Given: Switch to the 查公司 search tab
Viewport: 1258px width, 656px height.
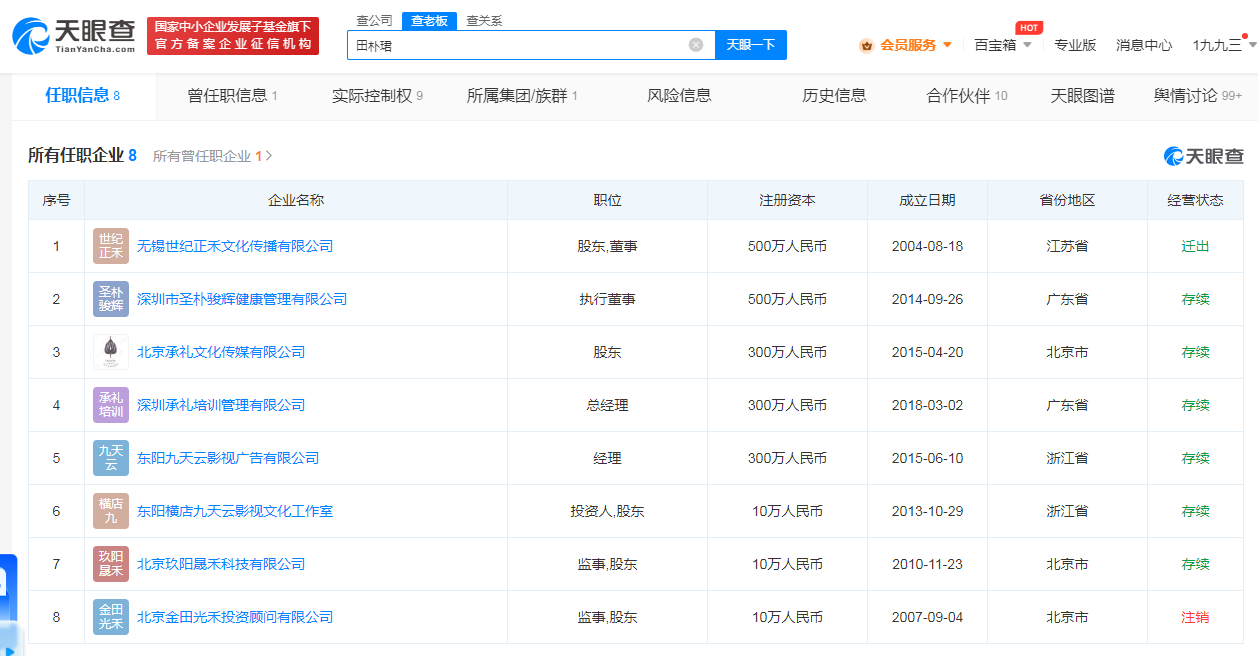Looking at the screenshot, I should click(375, 21).
